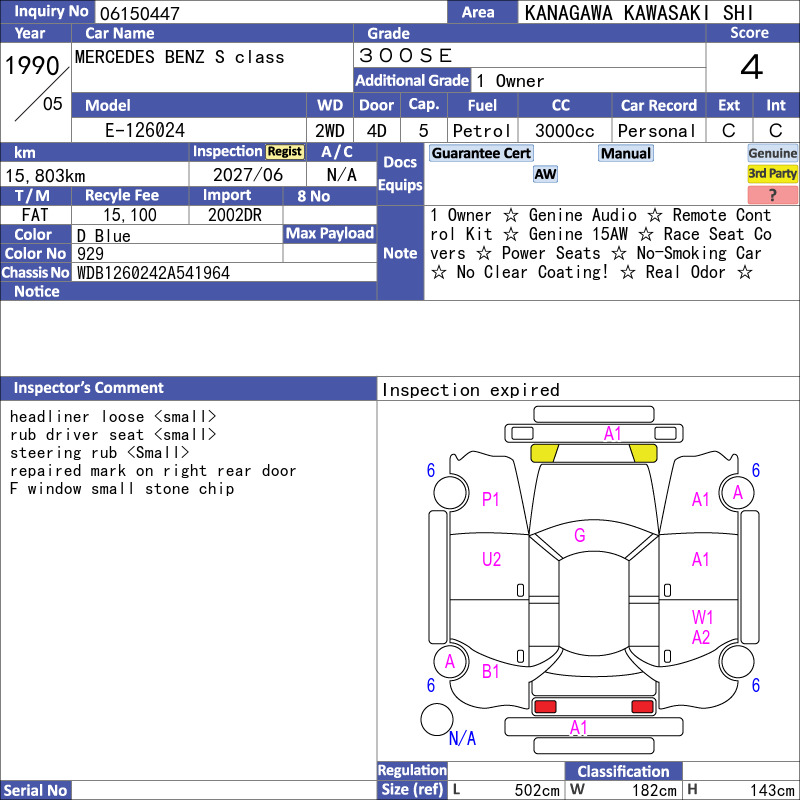The height and width of the screenshot is (800, 800).
Task: Click the pink question mark badge
Action: [x=772, y=194]
